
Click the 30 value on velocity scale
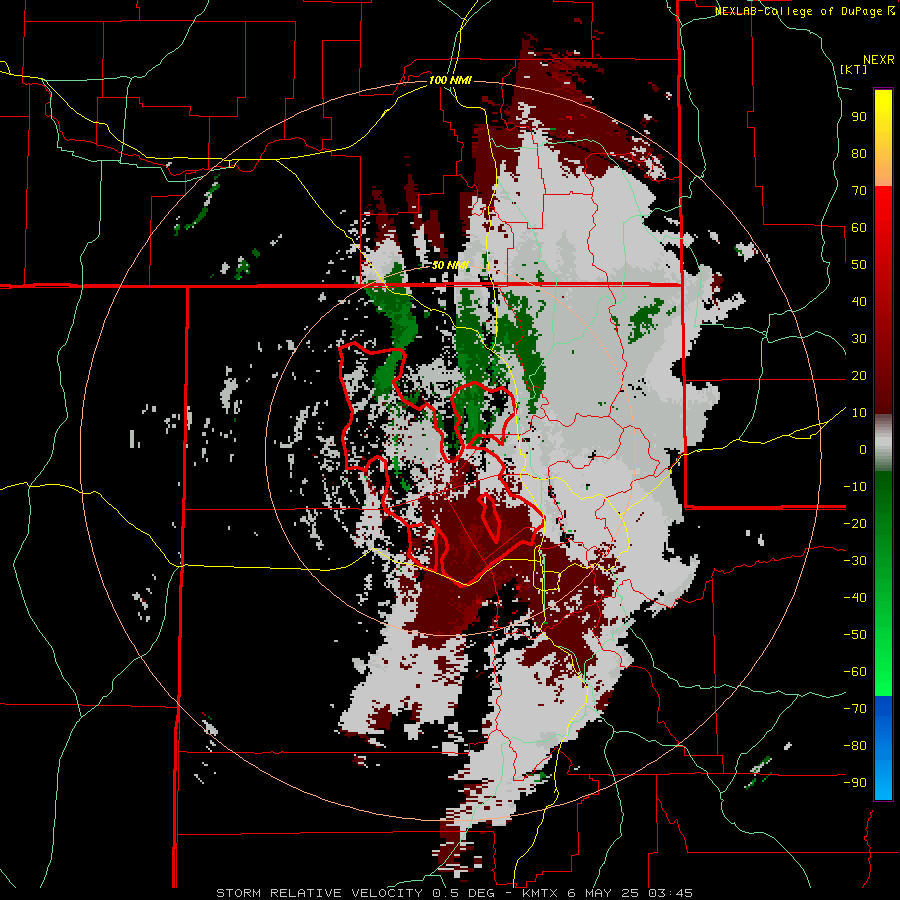click(859, 339)
